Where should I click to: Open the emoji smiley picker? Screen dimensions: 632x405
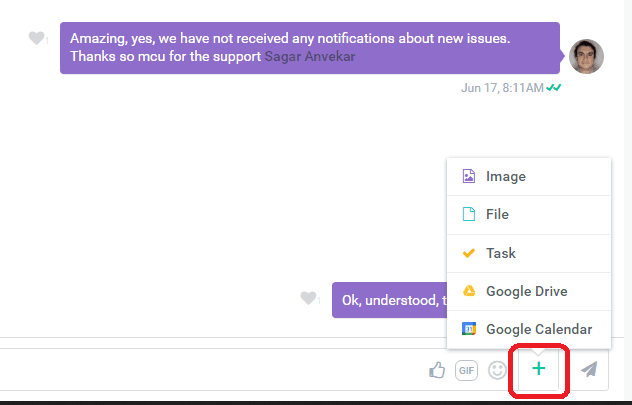click(x=496, y=370)
